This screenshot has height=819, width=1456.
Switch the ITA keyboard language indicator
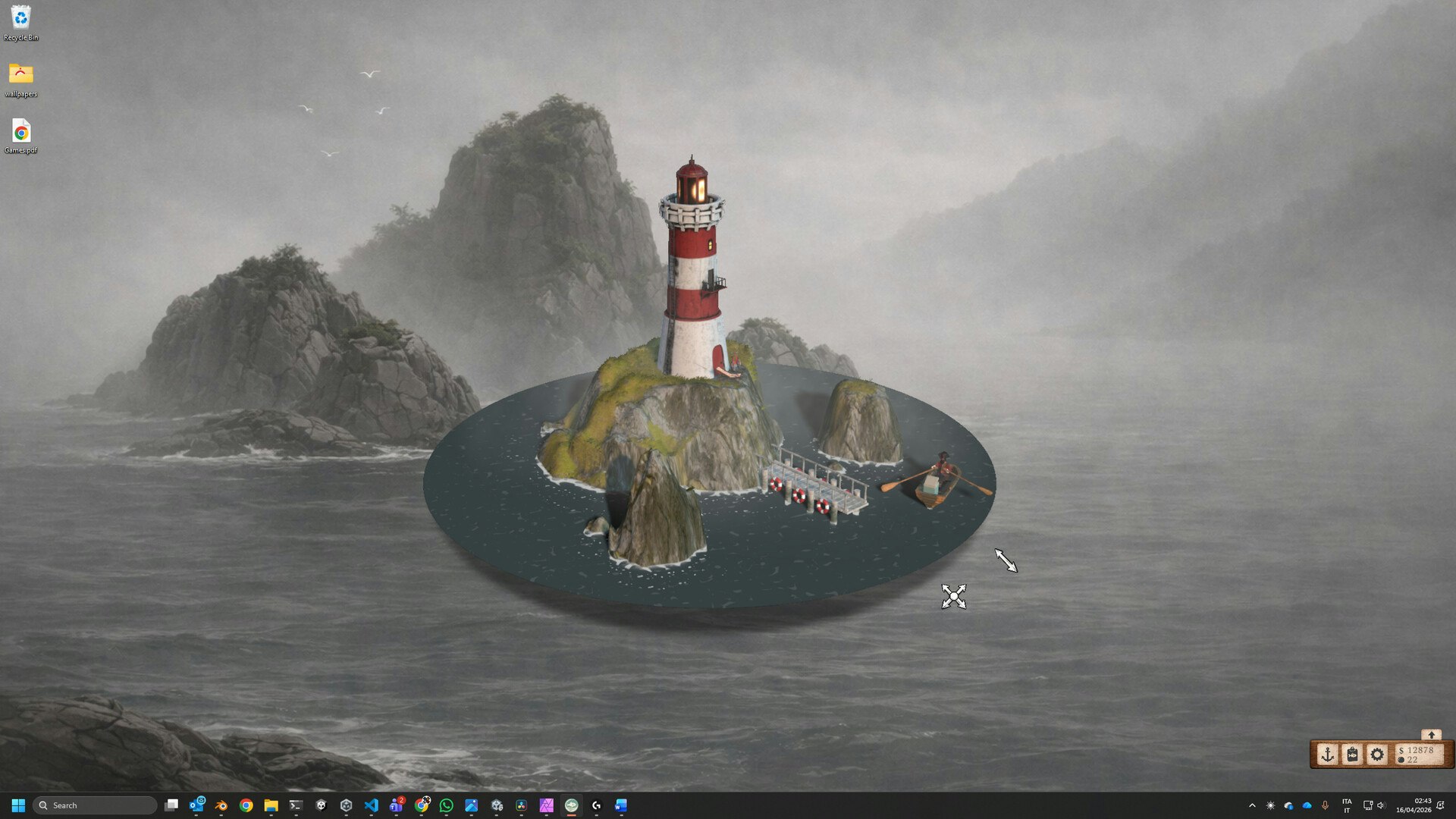1347,805
